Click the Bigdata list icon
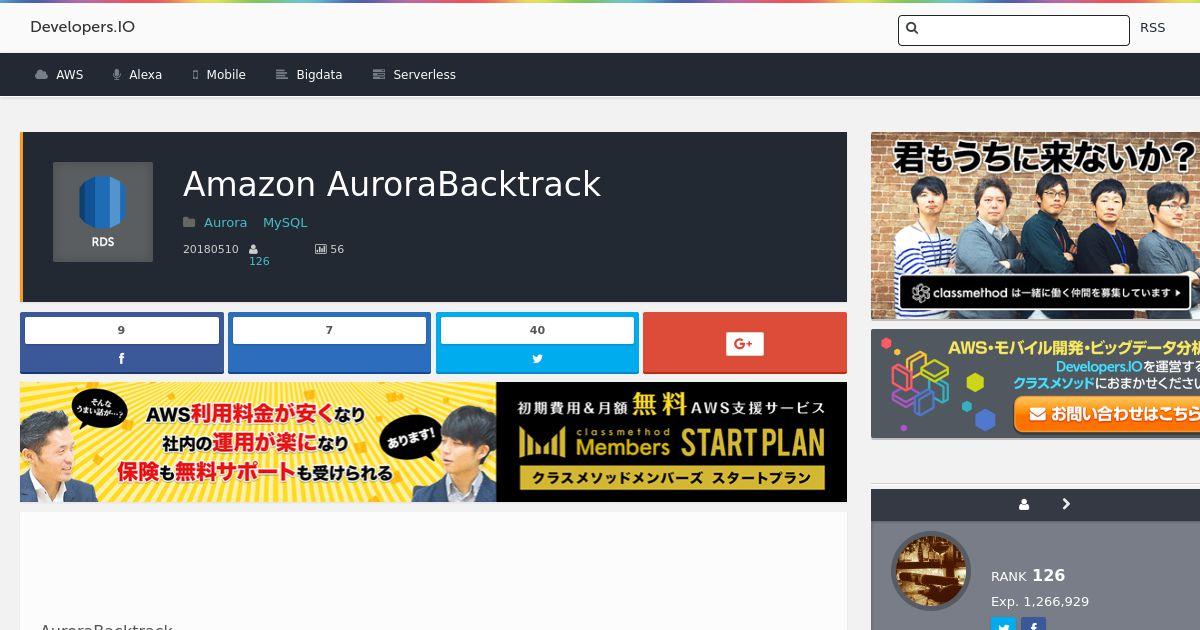This screenshot has height=630, width=1200. coord(282,75)
